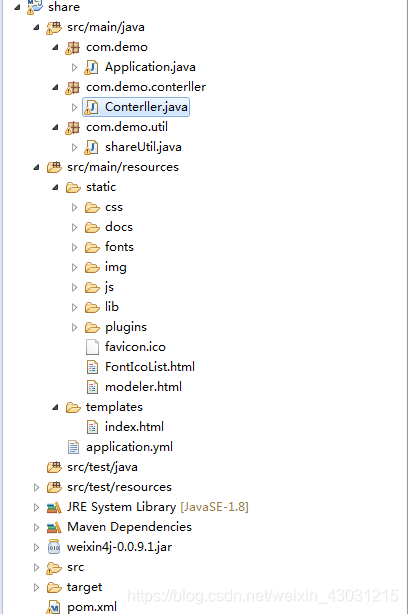Select the src/test/resources label
Viewport: 408px width, 614px height.
point(119,487)
